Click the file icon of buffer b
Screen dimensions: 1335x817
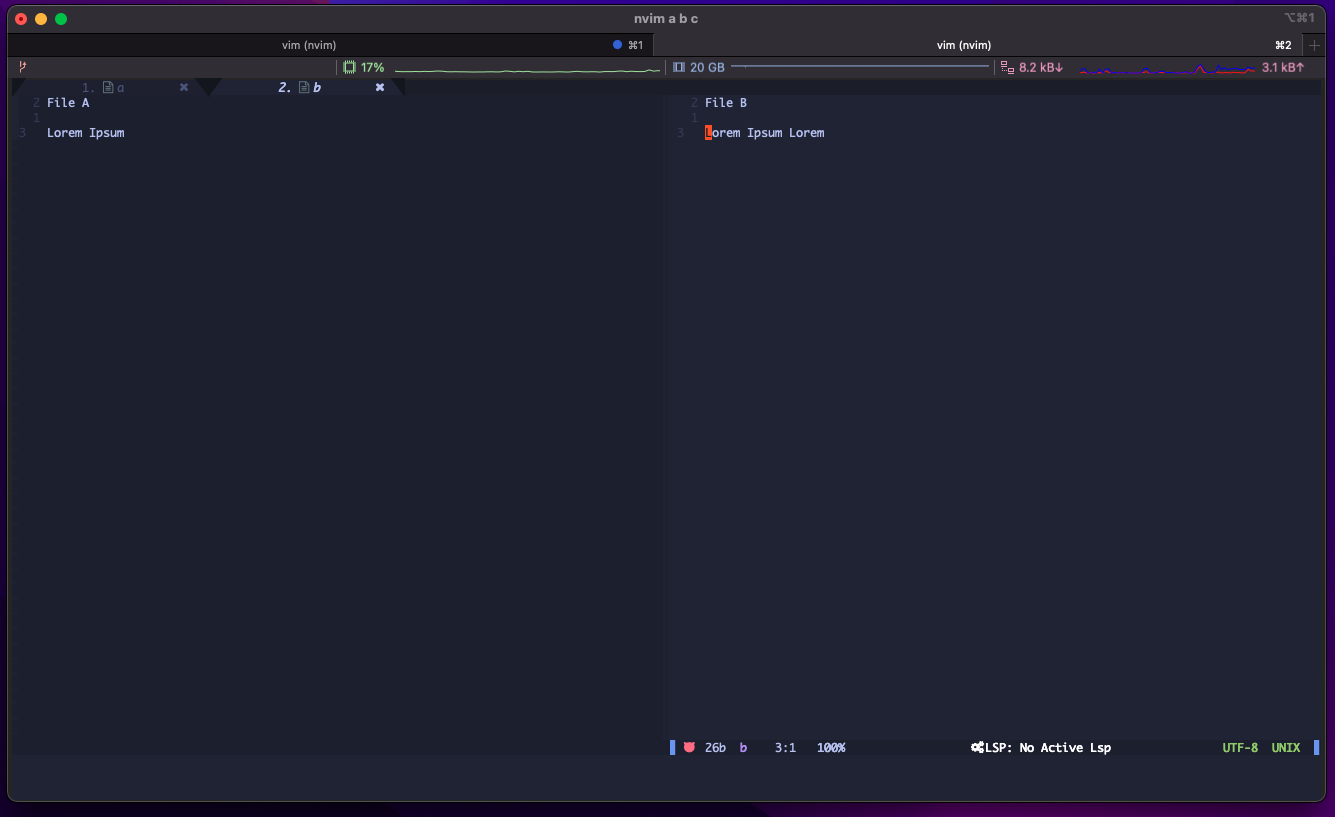coord(304,88)
